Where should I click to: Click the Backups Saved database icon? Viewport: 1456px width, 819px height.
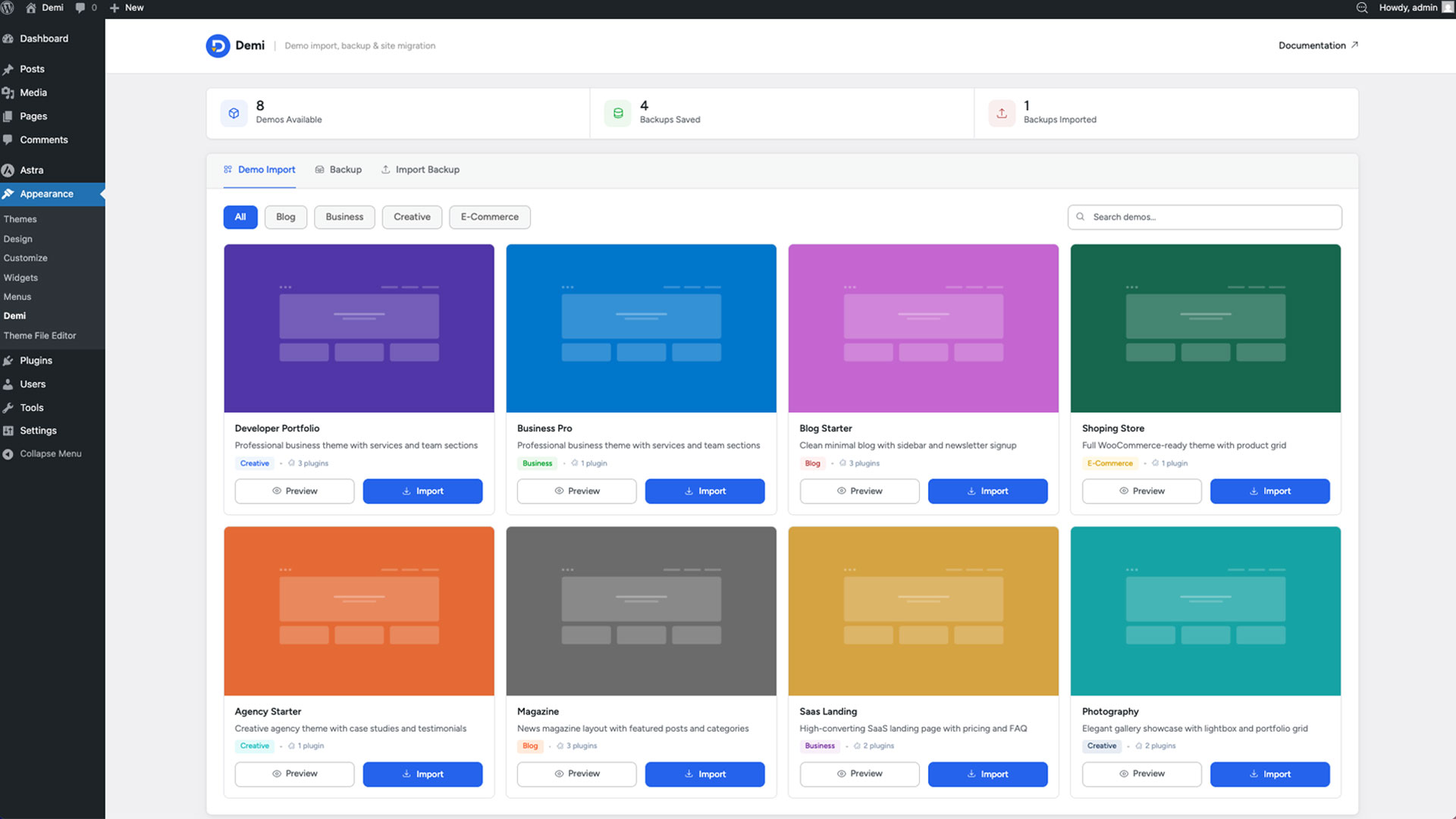point(618,113)
